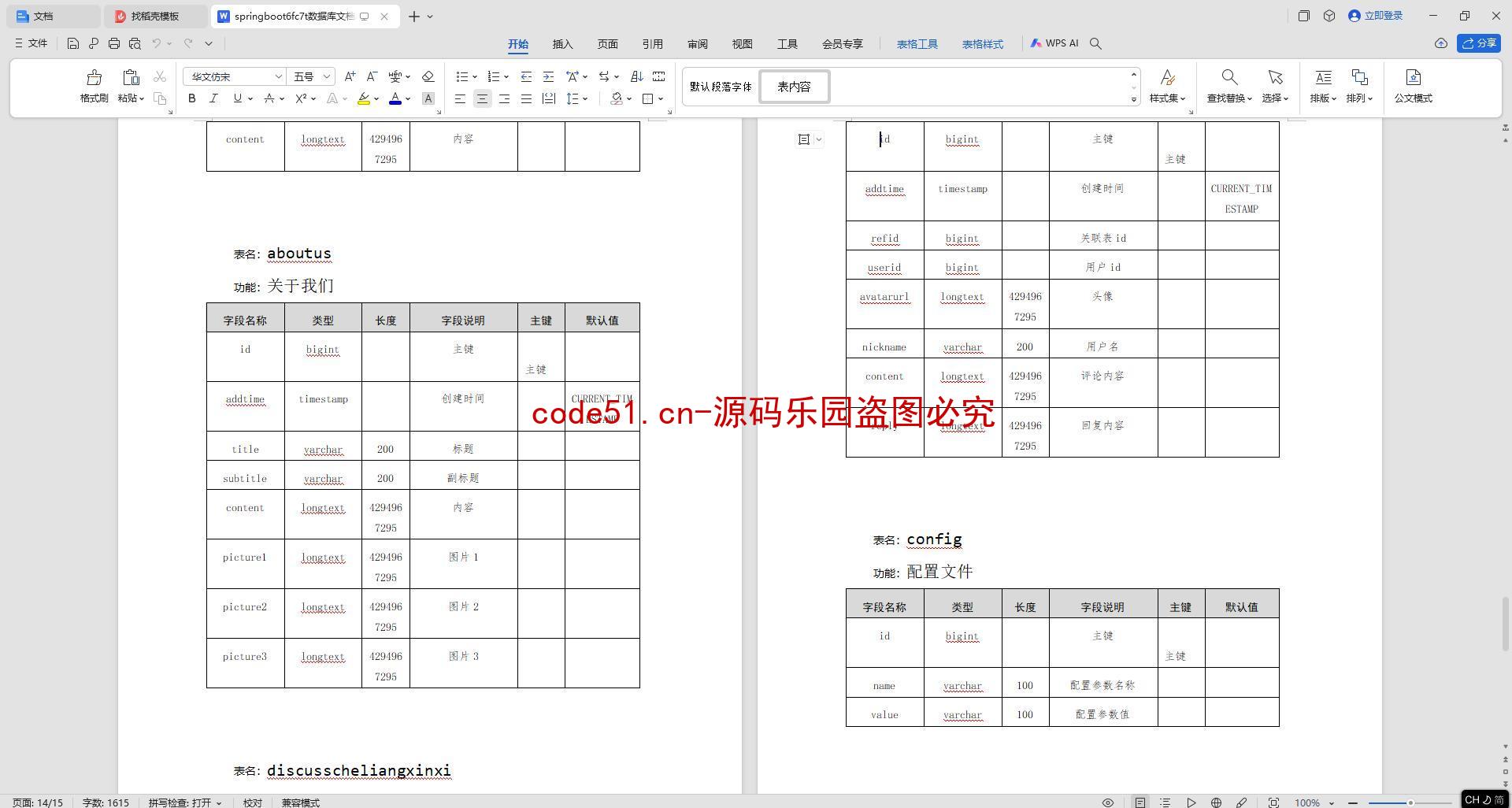Open the Insert (插入) ribbon tab
Screen dimensions: 1512x808
click(x=562, y=44)
